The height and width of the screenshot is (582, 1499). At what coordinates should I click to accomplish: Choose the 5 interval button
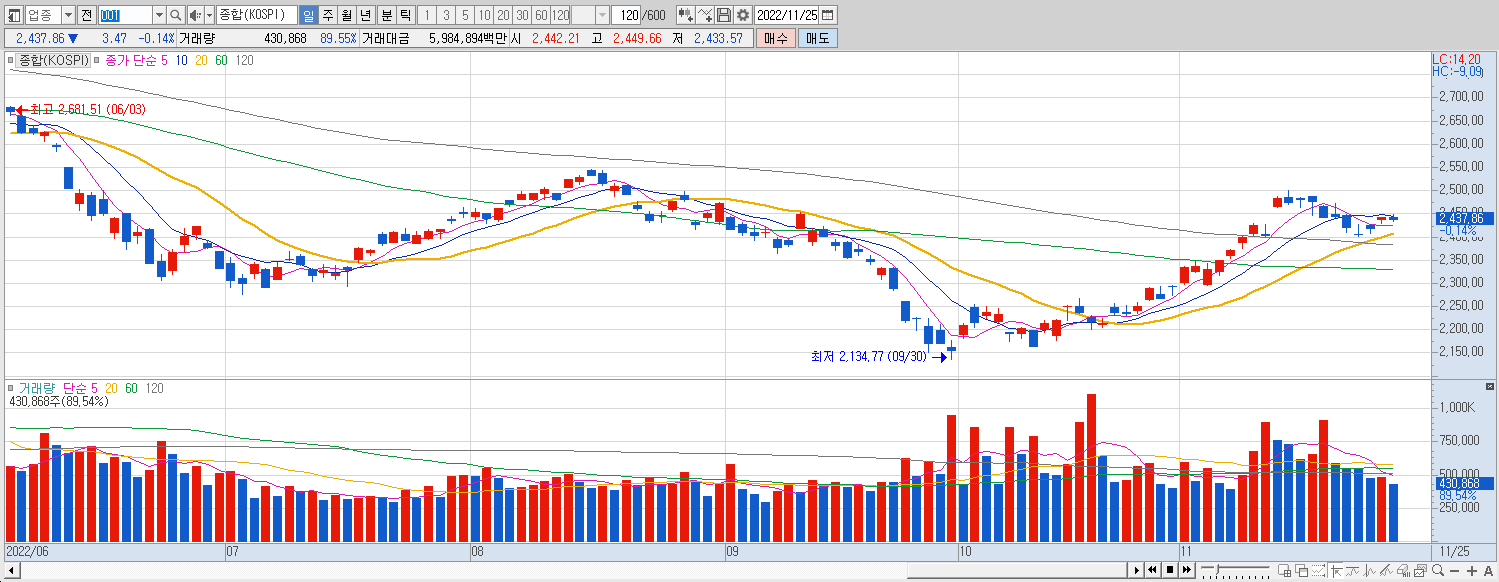pyautogui.click(x=465, y=15)
